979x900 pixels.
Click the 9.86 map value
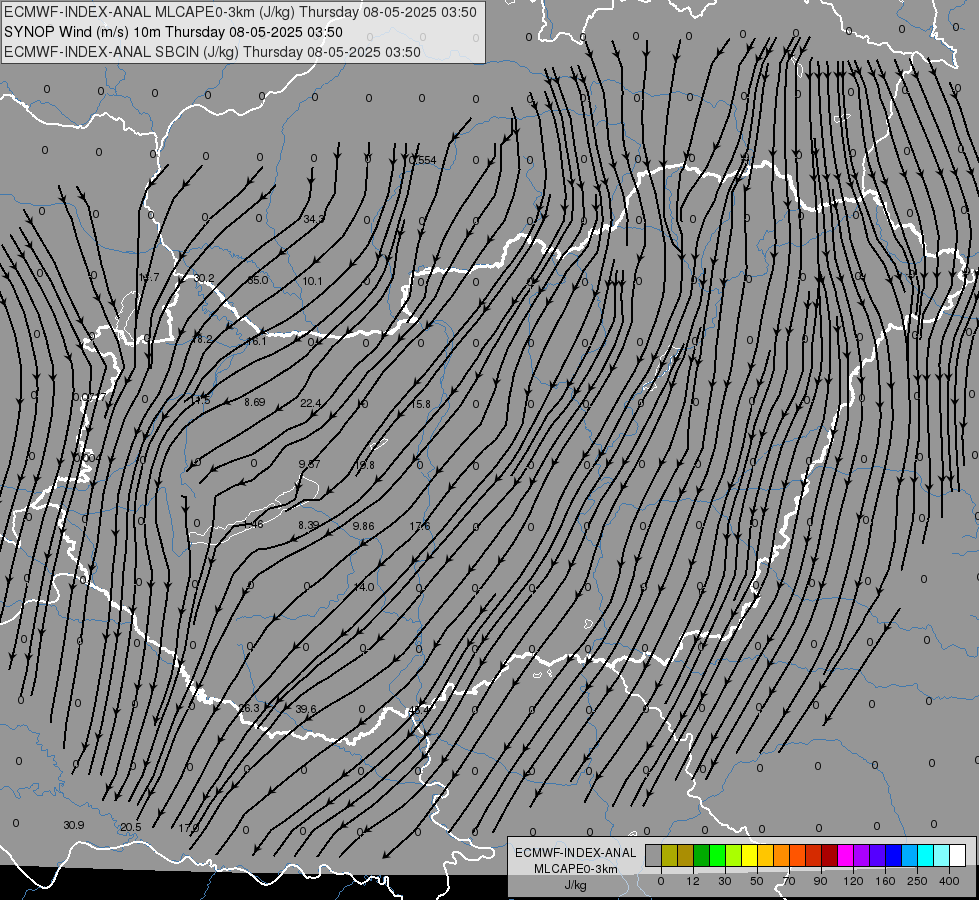tap(363, 527)
